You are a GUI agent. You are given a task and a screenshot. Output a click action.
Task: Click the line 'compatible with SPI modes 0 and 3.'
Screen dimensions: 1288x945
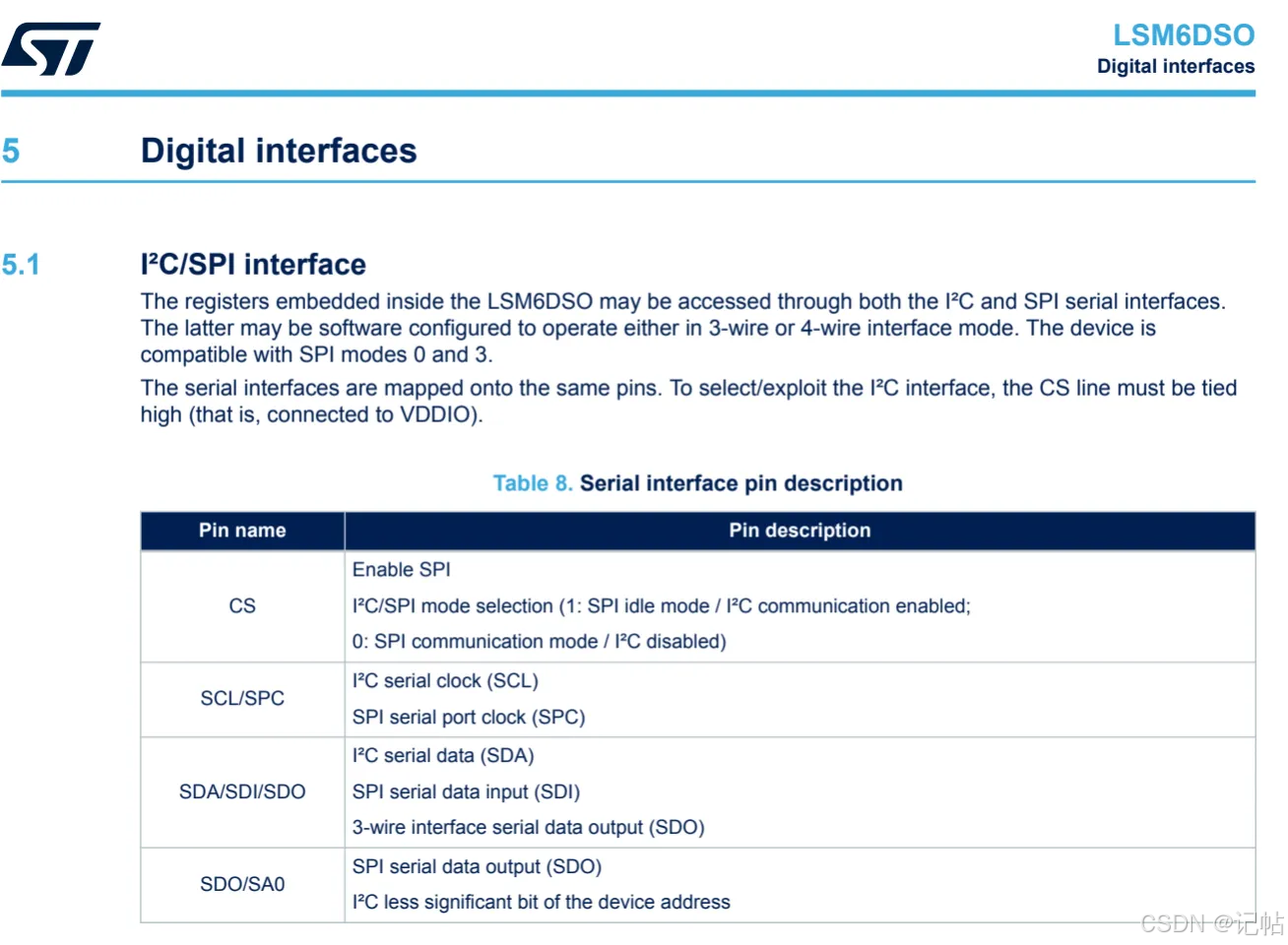click(317, 354)
